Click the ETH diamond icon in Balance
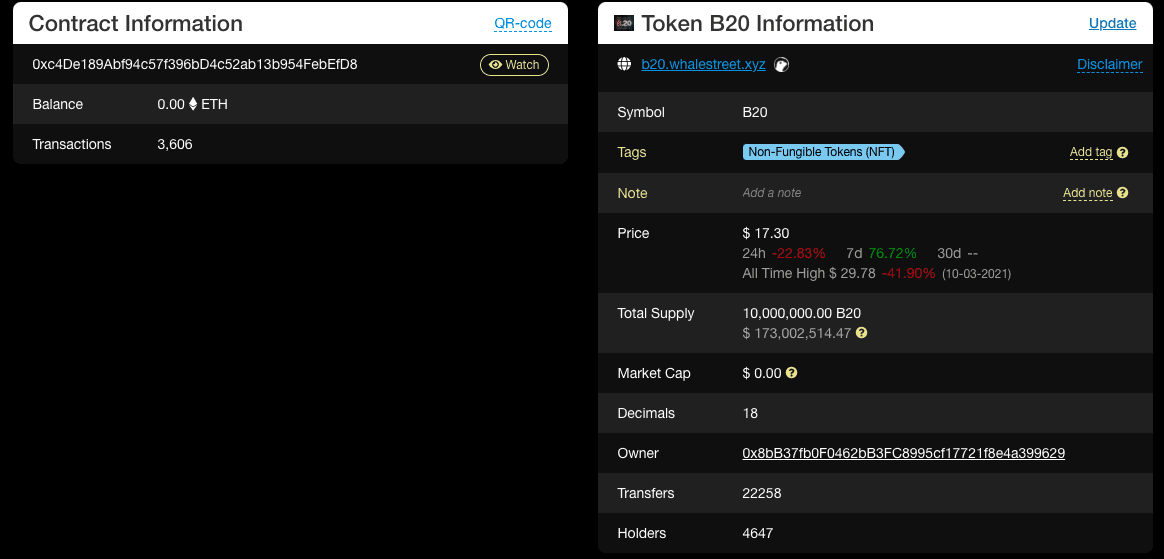This screenshot has width=1164, height=559. coord(193,104)
